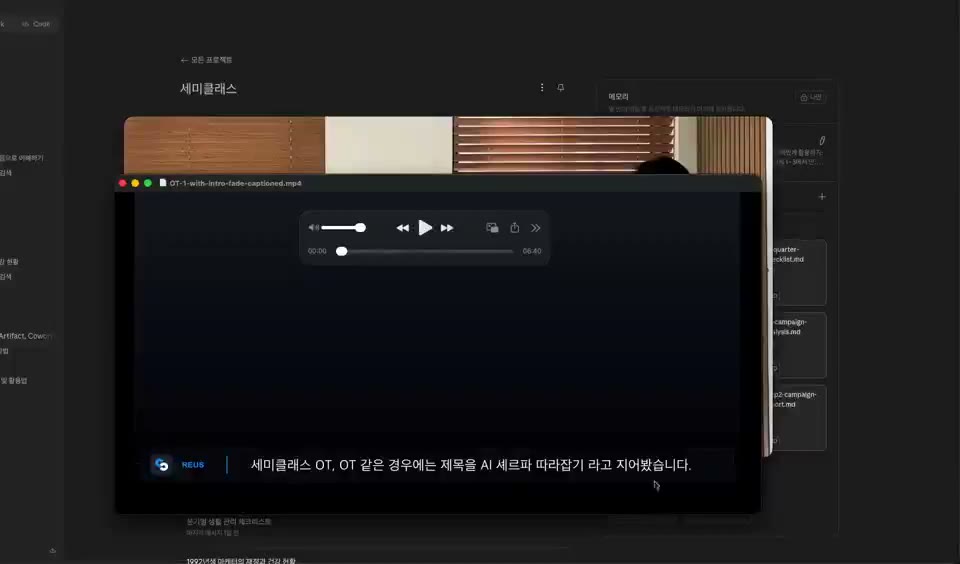Click the OT-1-with-intro-fade-captioned.mp4 title file icon
This screenshot has height=564, width=960.
[162, 183]
